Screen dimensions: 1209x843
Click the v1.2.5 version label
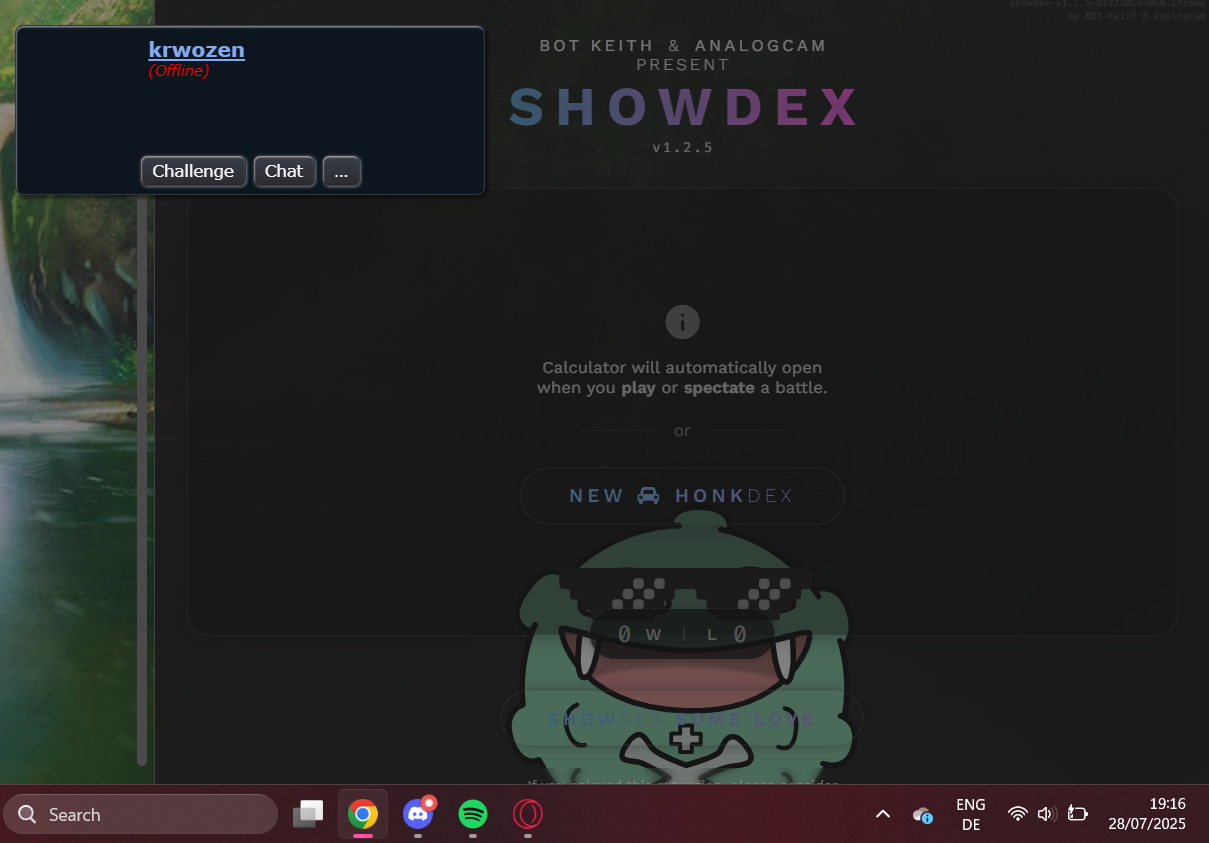tap(682, 147)
